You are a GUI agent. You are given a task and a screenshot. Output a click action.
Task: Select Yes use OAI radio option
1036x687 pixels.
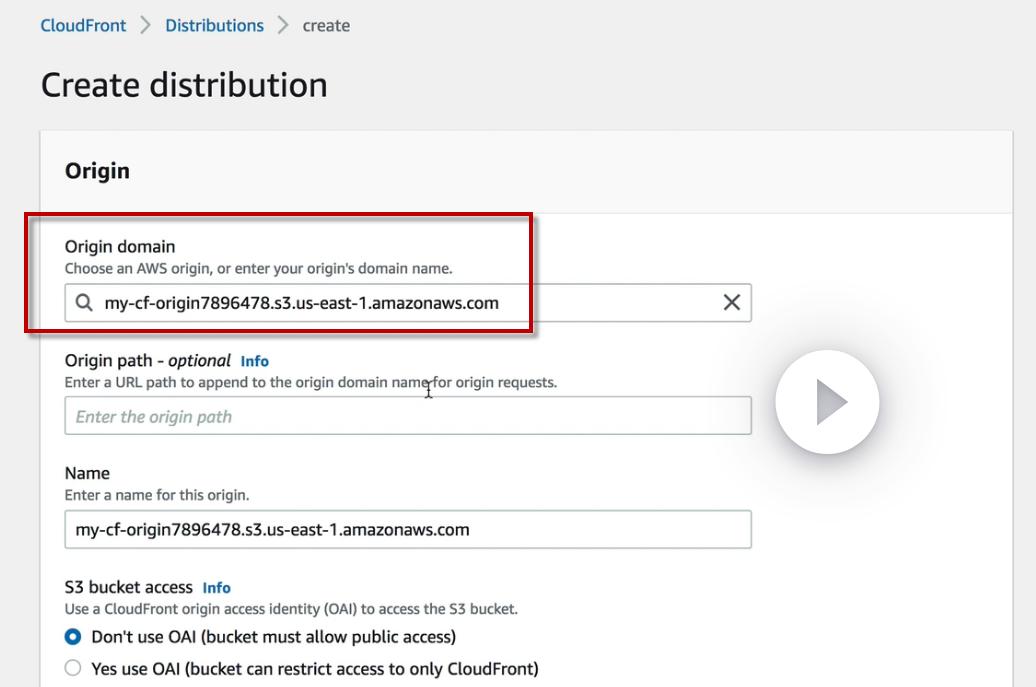coord(73,668)
